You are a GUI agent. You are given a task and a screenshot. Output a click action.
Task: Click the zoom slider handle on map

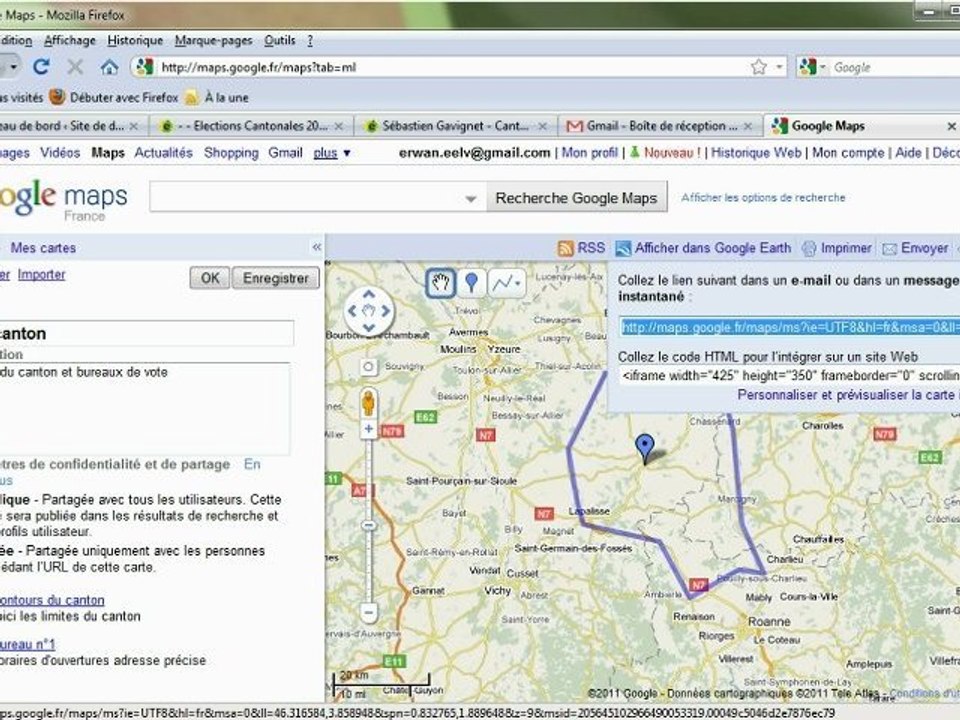point(369,525)
